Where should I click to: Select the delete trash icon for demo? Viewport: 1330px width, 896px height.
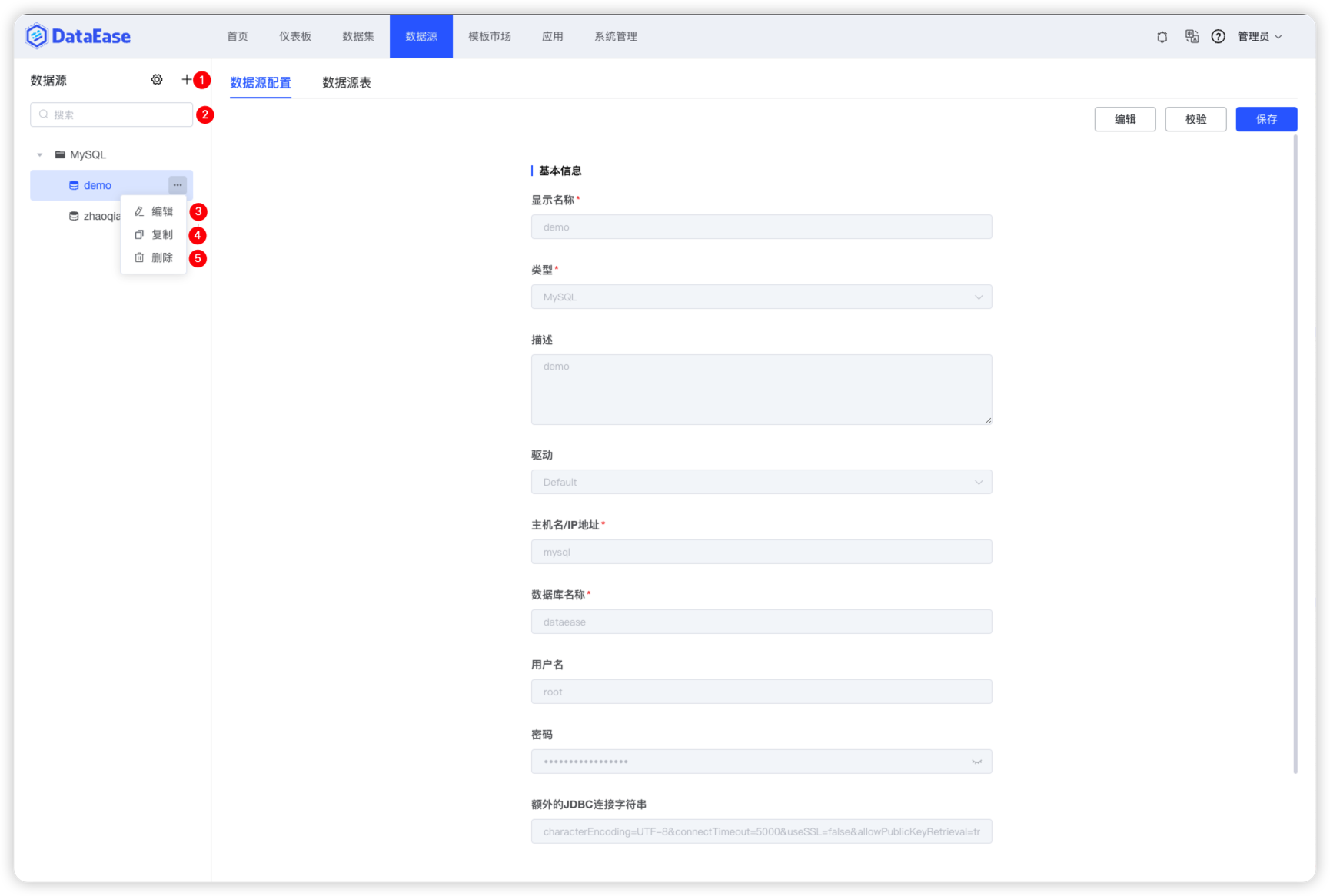pyautogui.click(x=139, y=257)
